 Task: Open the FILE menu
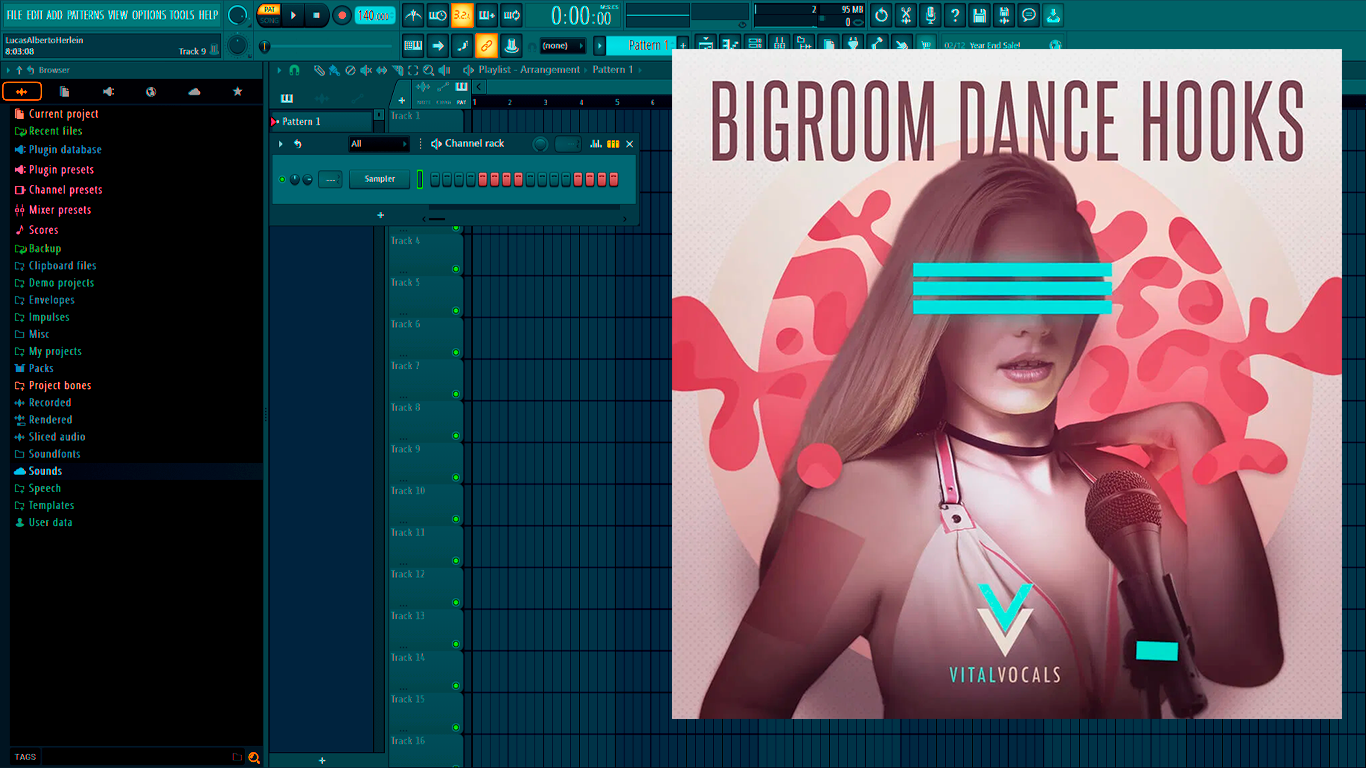pos(15,15)
